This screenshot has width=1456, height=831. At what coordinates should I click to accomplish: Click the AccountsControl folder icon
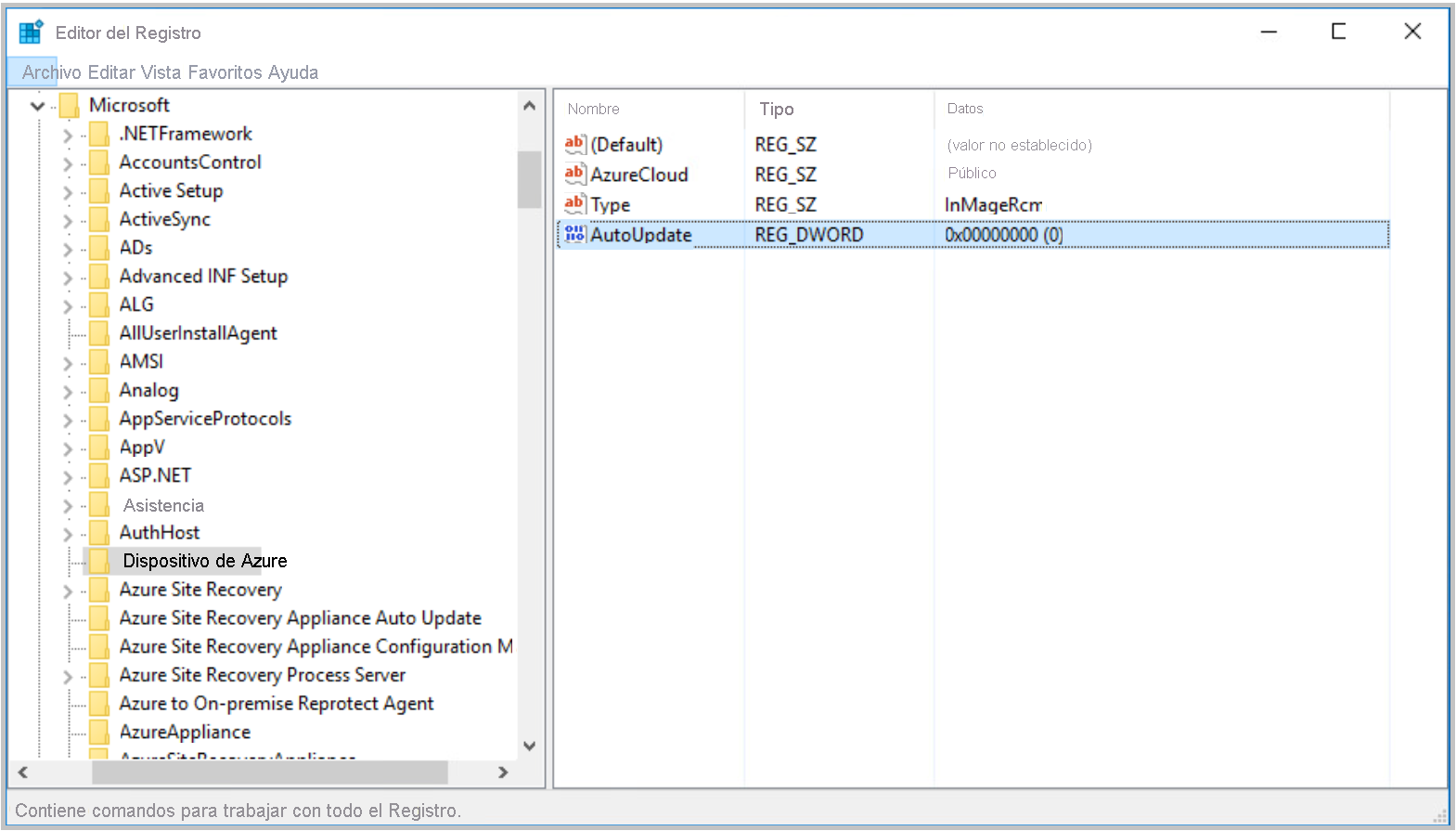tap(99, 162)
